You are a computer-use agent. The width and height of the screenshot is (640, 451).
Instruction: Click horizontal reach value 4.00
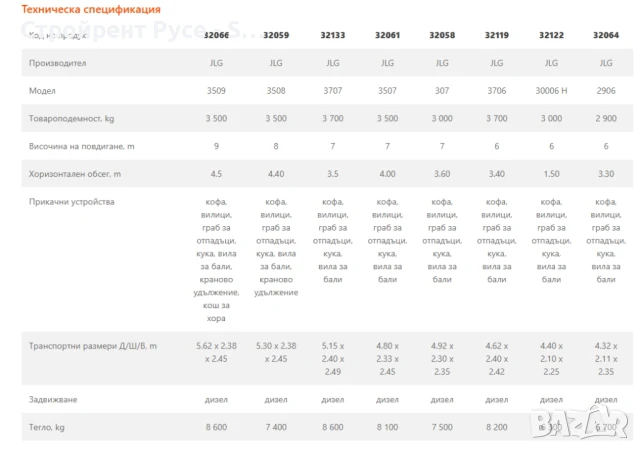click(x=387, y=174)
